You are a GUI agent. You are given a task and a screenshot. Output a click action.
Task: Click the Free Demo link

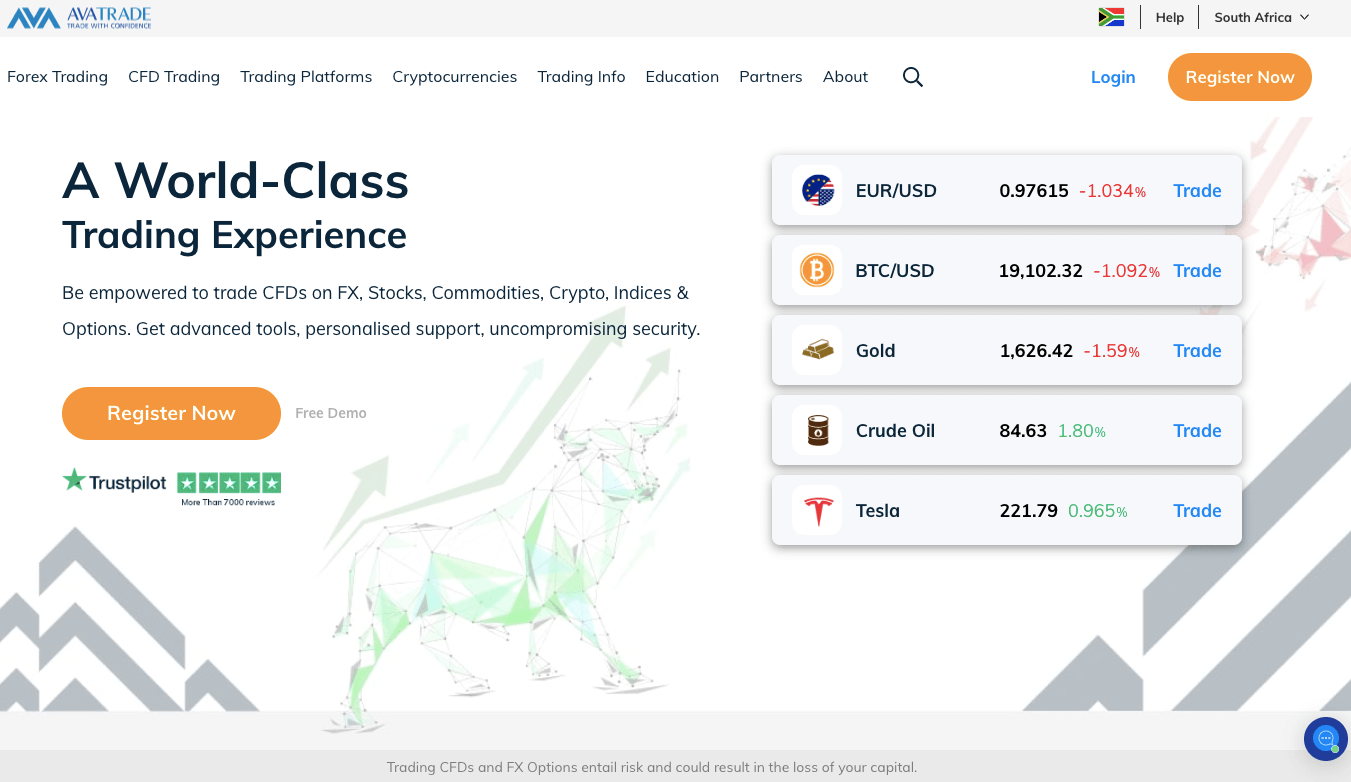pyautogui.click(x=331, y=413)
